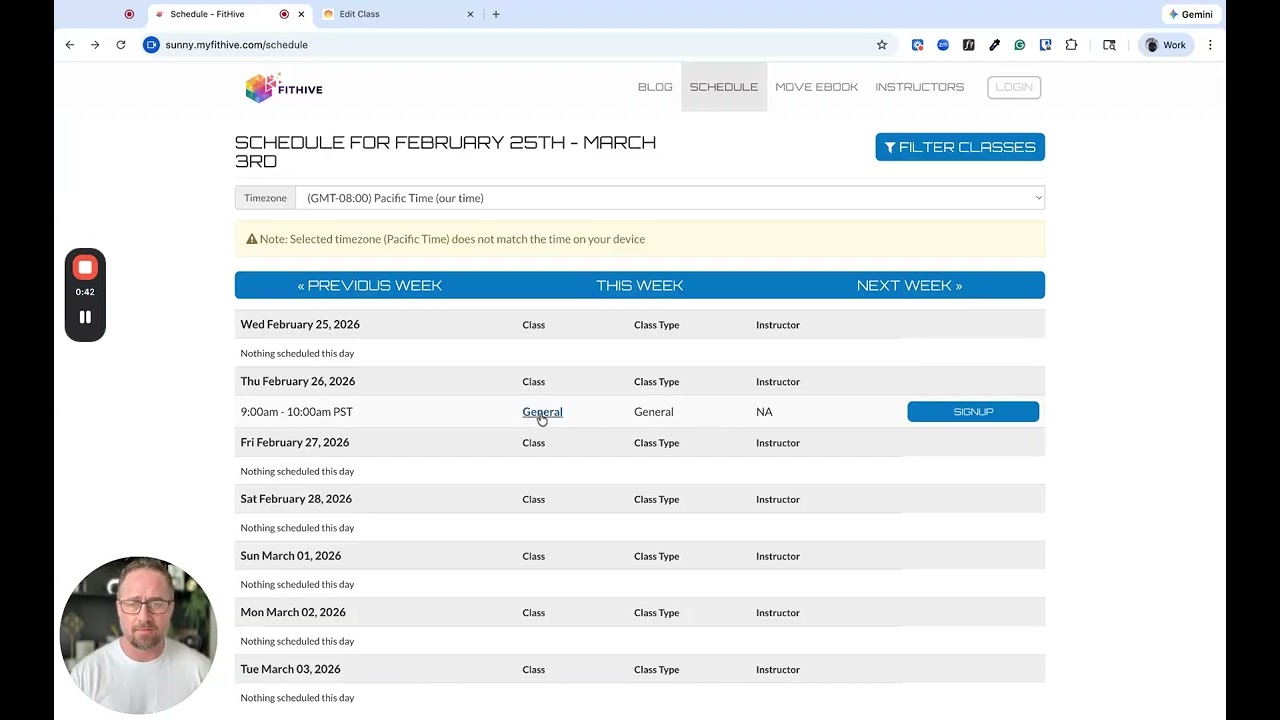Go back with the browser back arrow

(69, 45)
